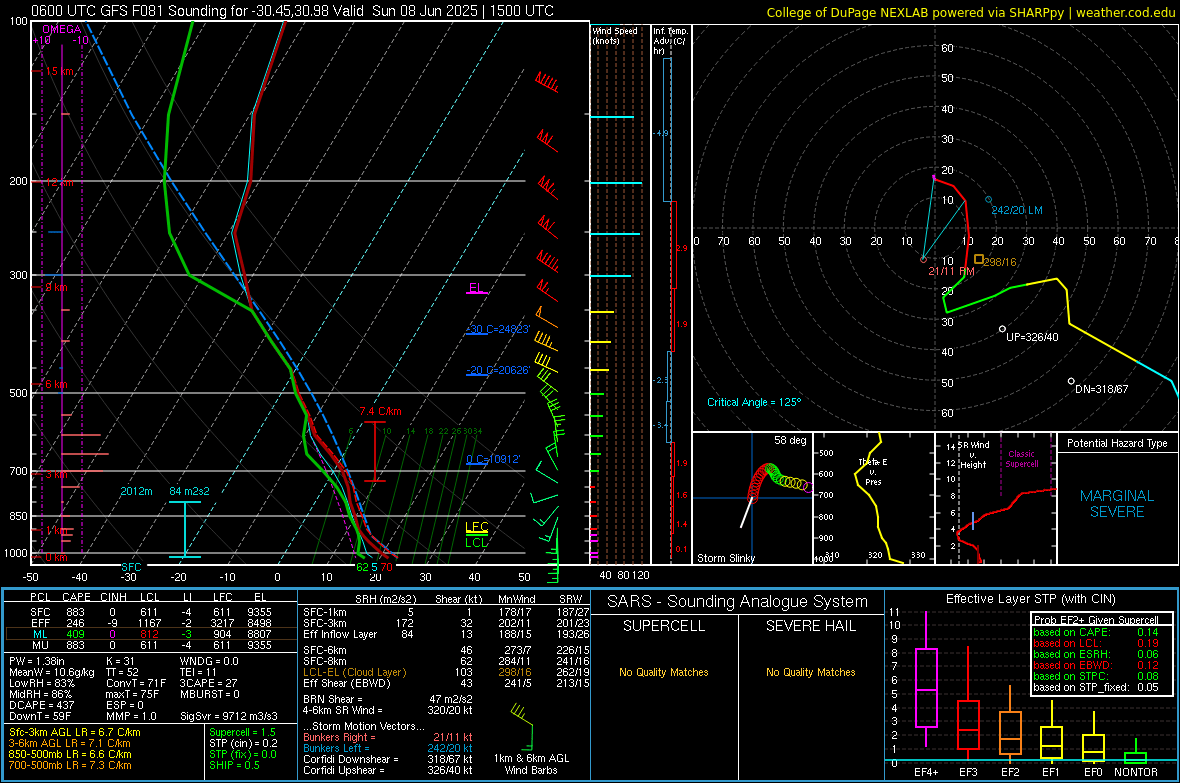This screenshot has height=783, width=1180.
Task: Click the 84 m2s2 helicity label
Action: coord(190,492)
